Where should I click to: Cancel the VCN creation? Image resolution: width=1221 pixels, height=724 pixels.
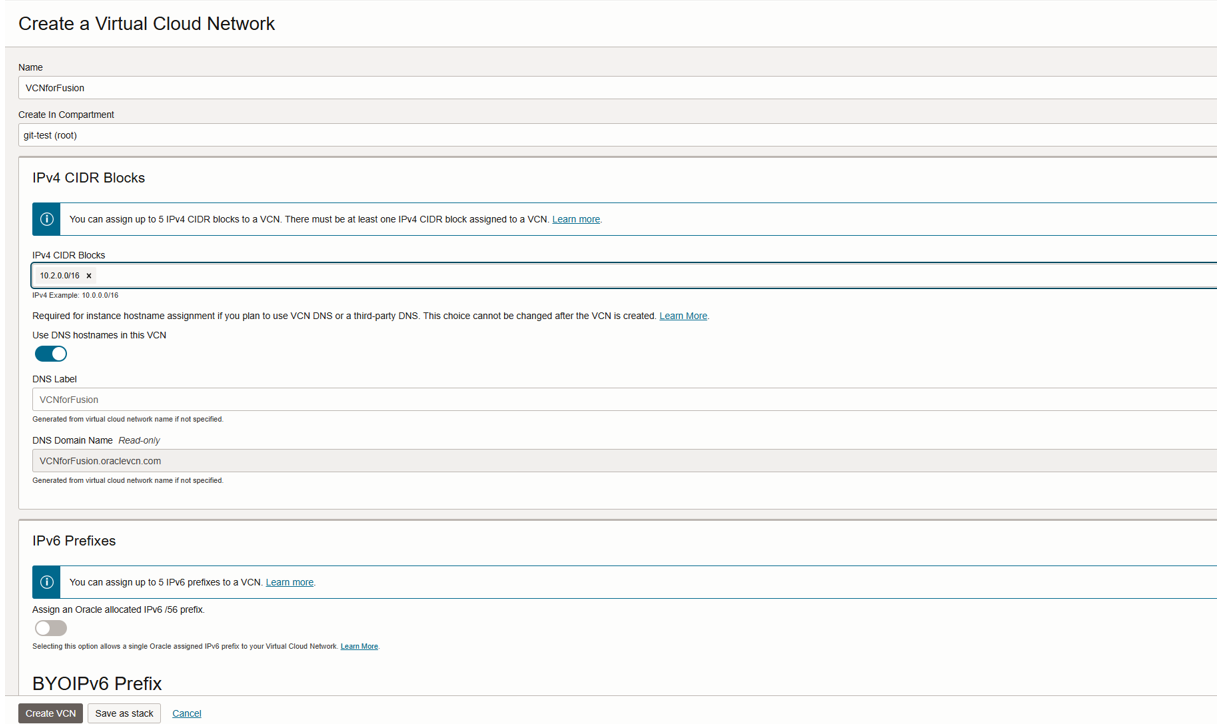pyautogui.click(x=186, y=714)
